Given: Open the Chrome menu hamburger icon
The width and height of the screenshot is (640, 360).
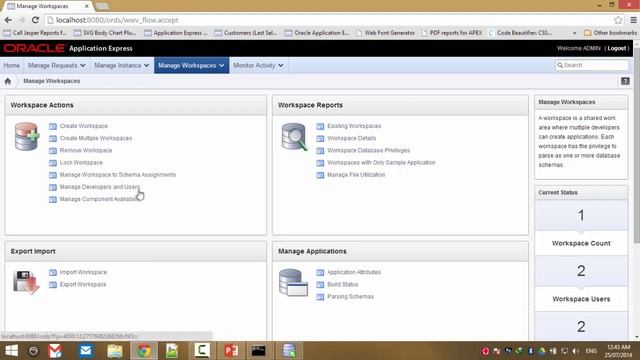Looking at the screenshot, I should point(633,20).
